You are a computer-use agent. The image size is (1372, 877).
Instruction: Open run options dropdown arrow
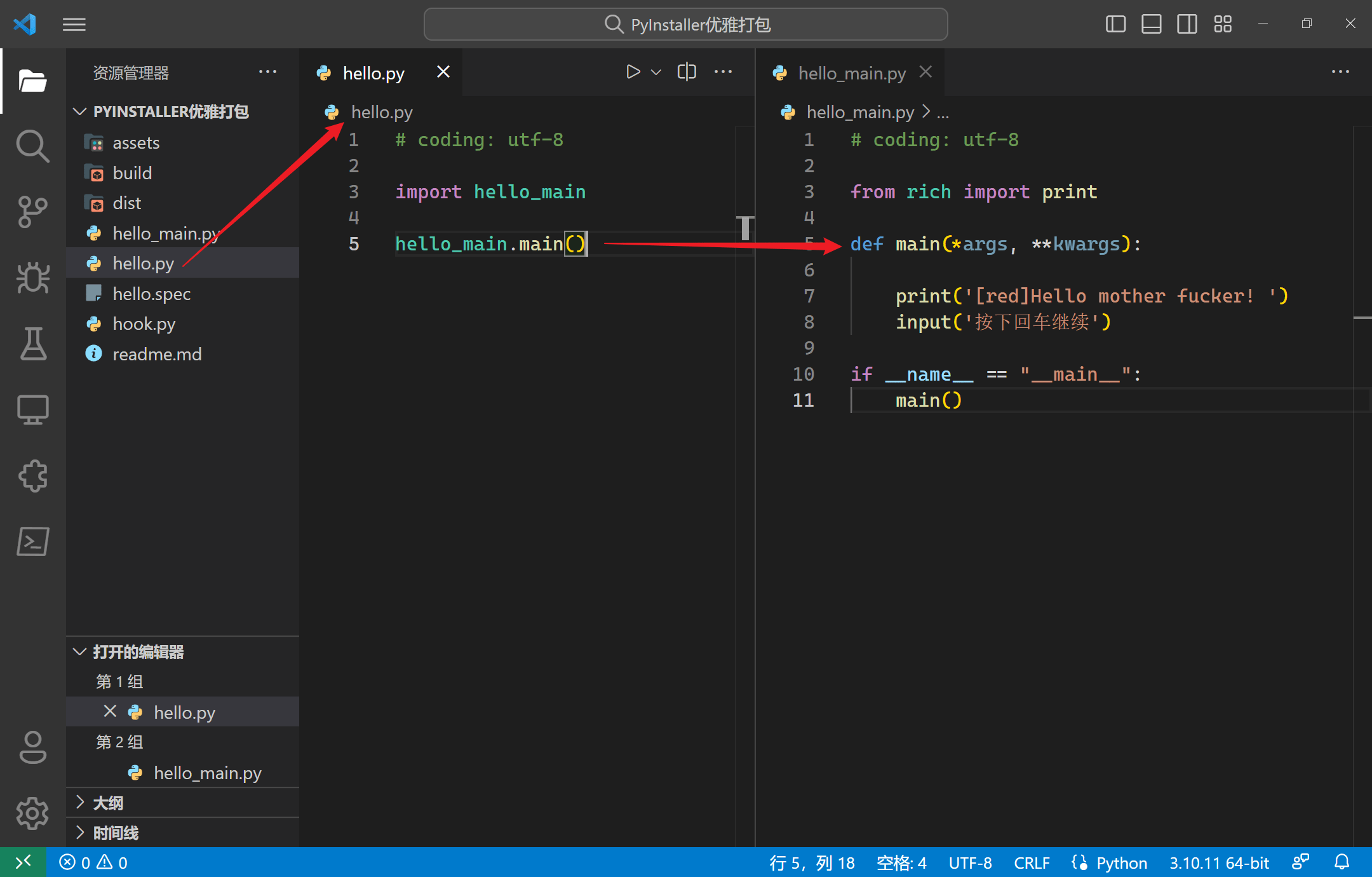click(656, 72)
